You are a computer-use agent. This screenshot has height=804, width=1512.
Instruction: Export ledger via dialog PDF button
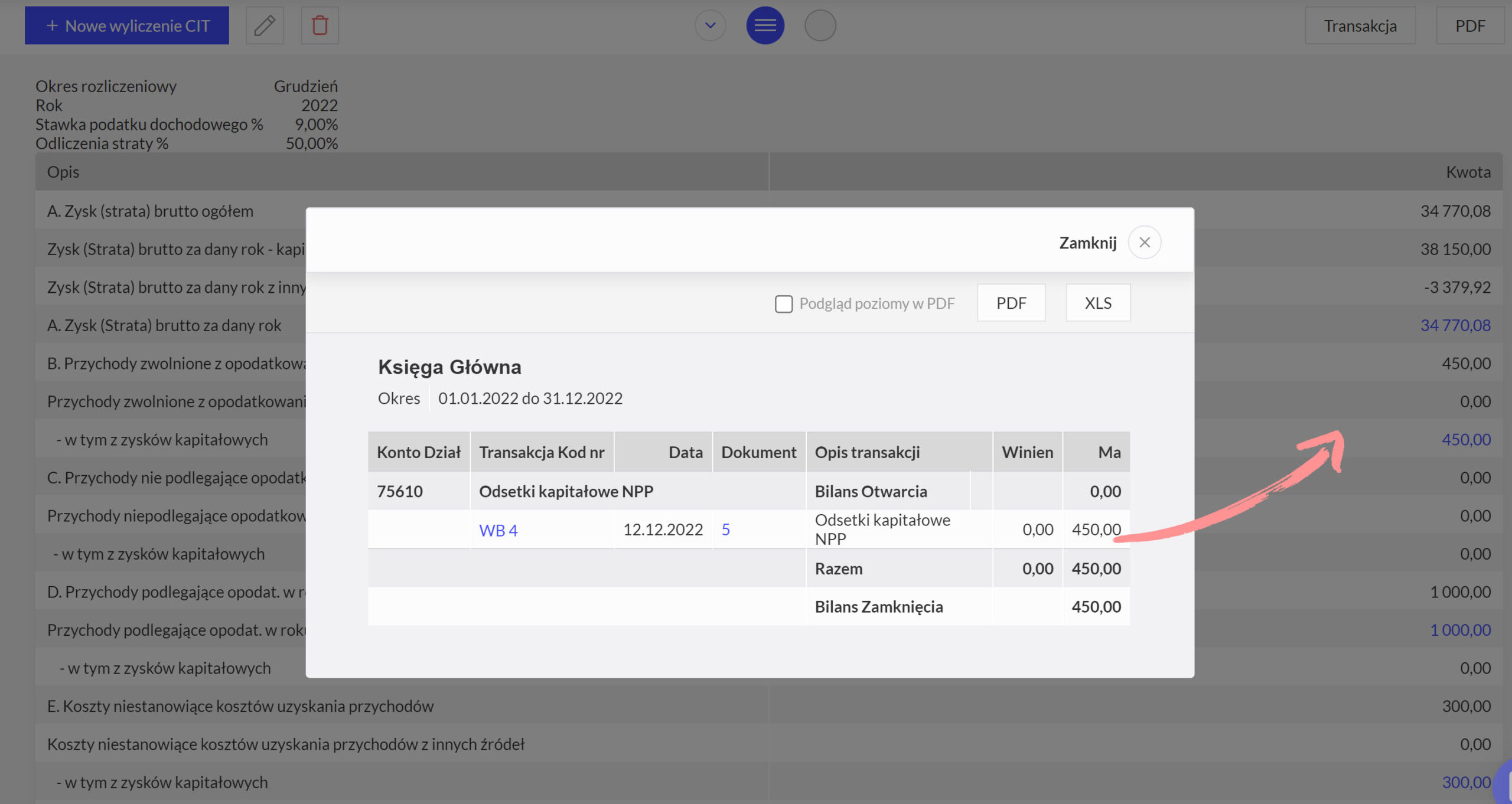click(x=1011, y=303)
